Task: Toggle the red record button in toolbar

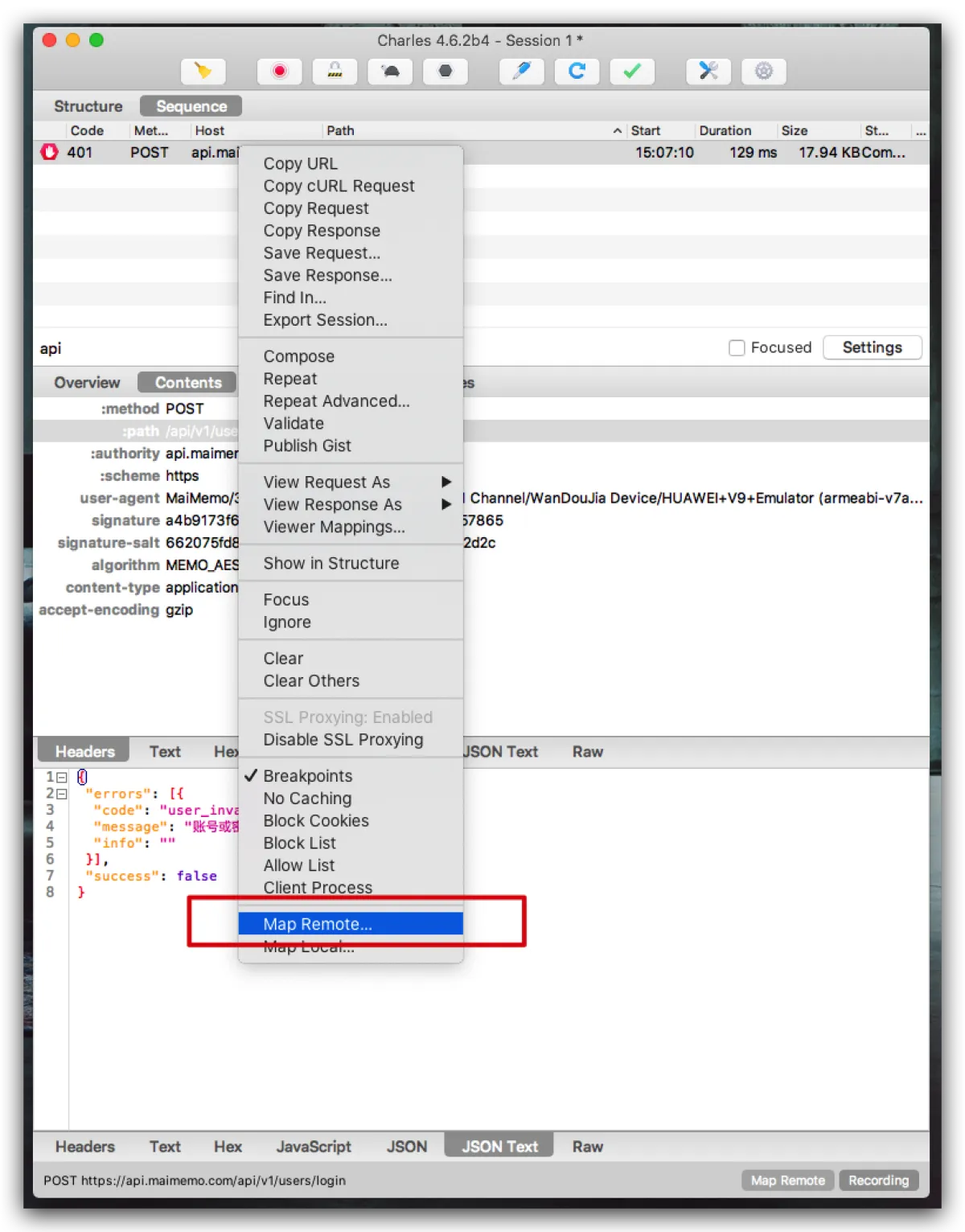Action: pyautogui.click(x=279, y=72)
